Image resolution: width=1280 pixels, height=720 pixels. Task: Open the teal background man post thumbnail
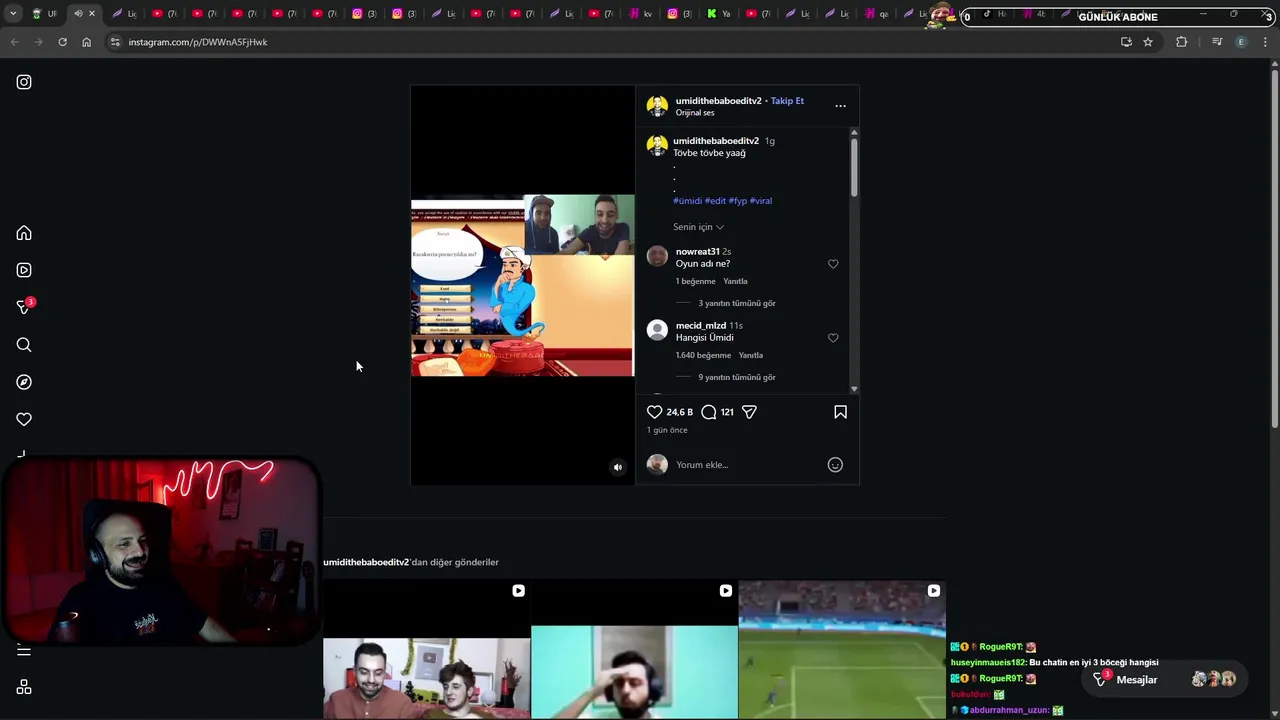click(x=634, y=649)
